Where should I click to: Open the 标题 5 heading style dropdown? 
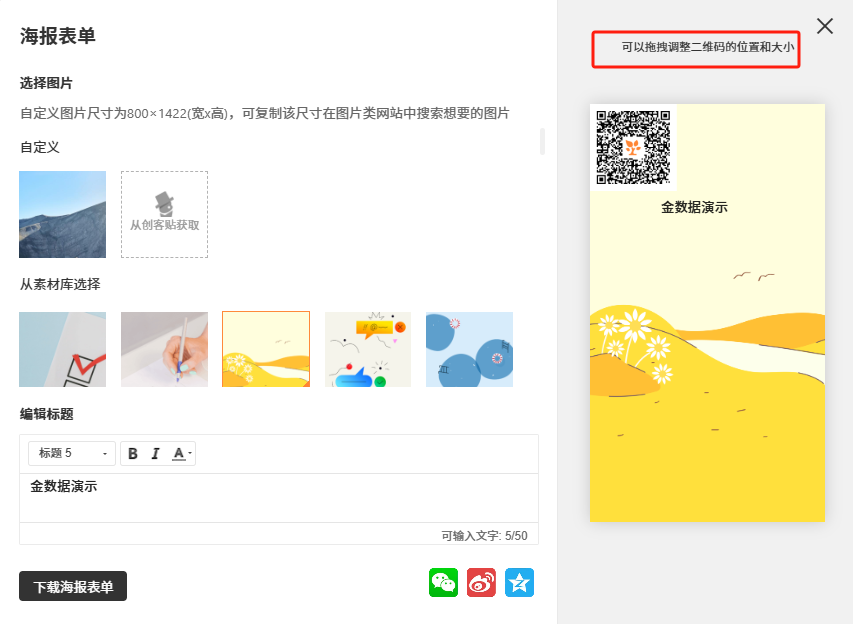tap(72, 453)
